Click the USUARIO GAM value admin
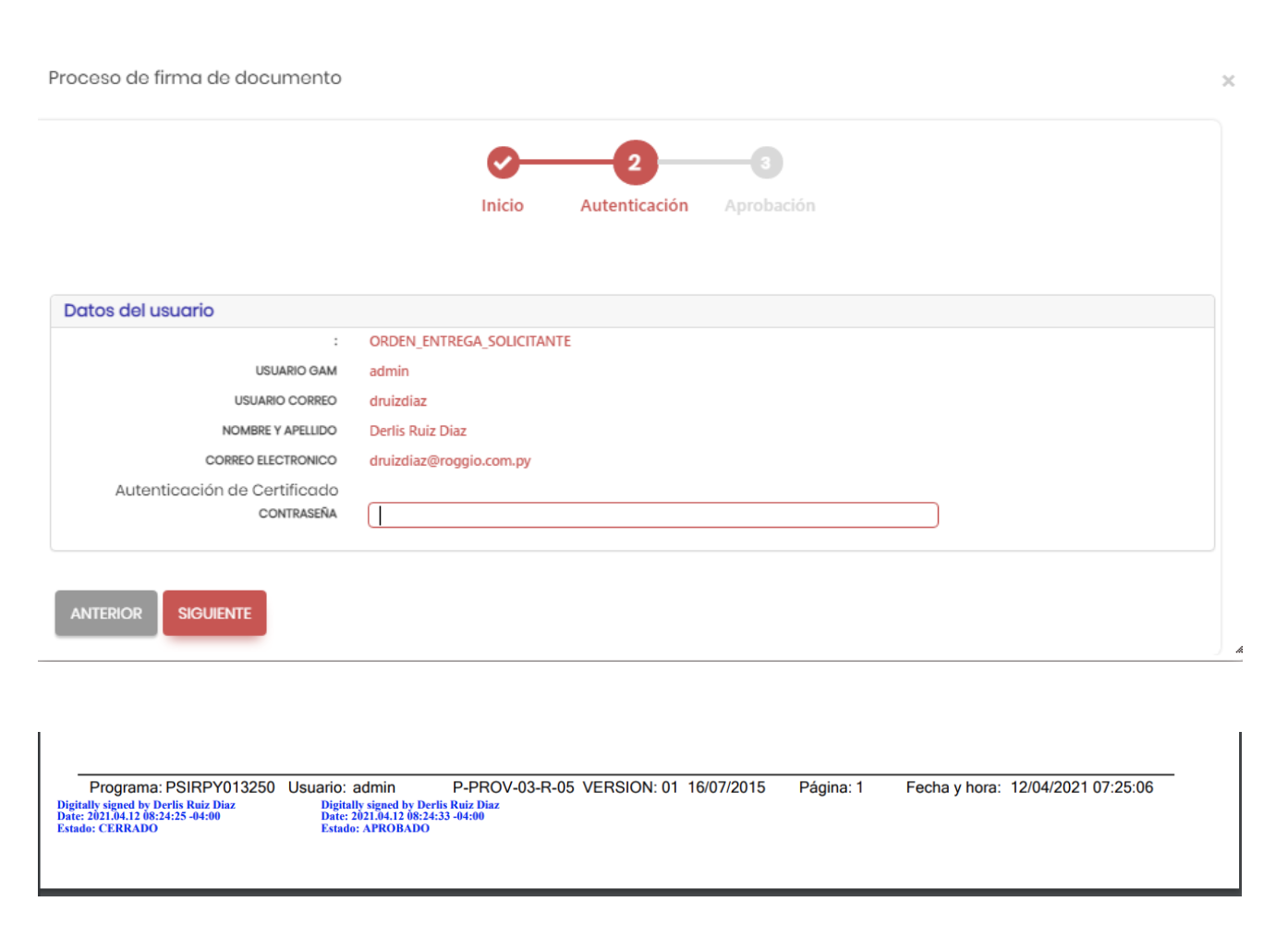This screenshot has height=926, width=1288. 389,371
